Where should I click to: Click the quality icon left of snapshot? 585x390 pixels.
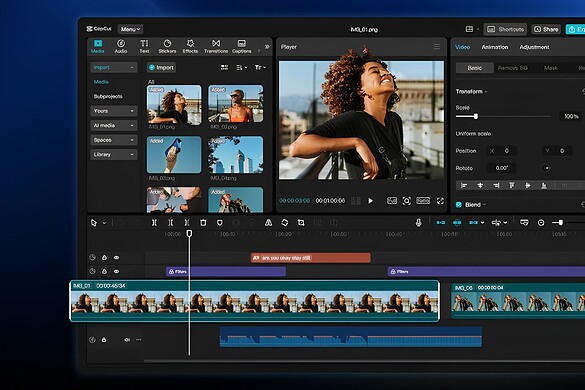392,201
